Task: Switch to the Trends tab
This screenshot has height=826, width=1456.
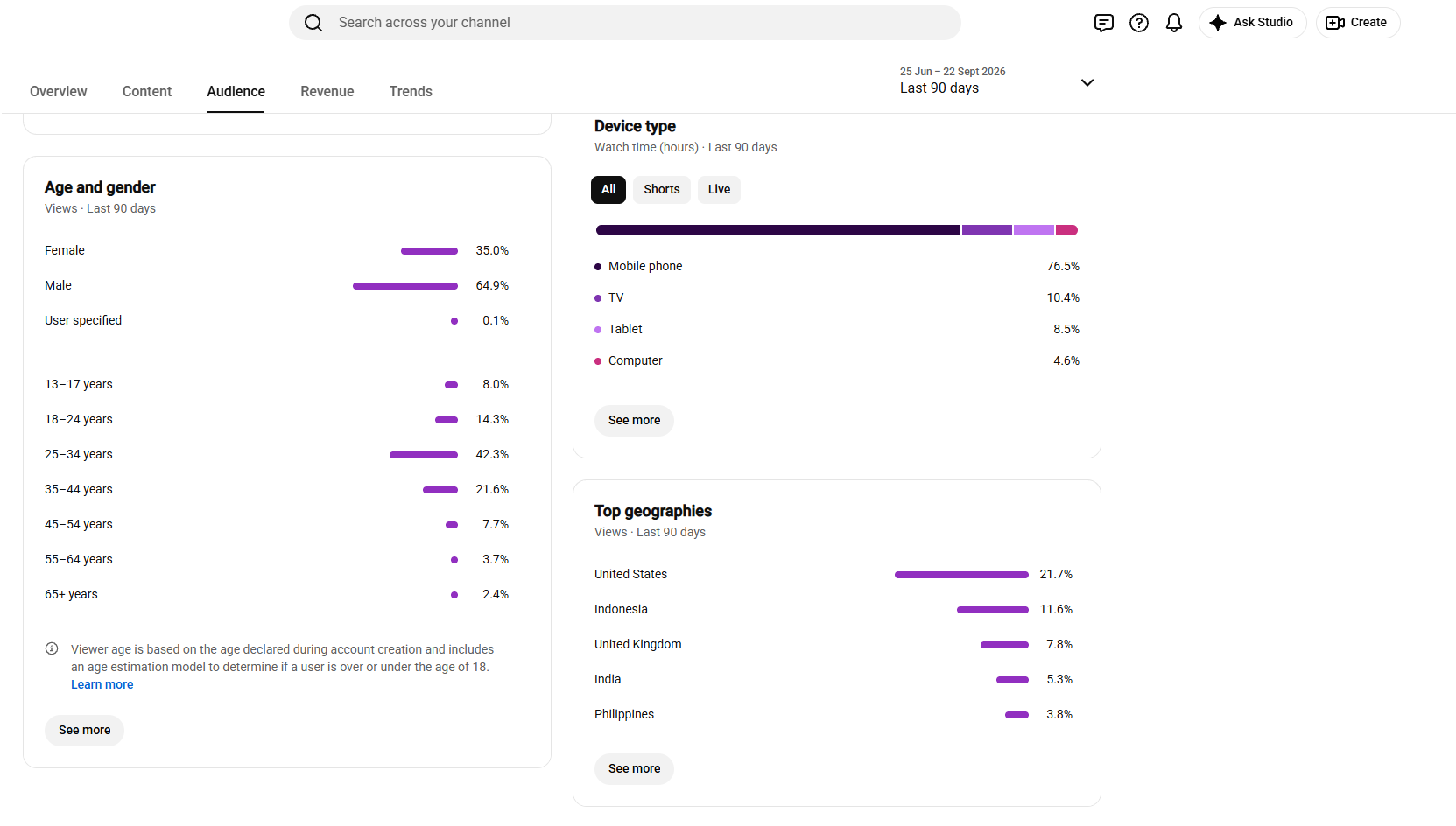Action: (411, 92)
